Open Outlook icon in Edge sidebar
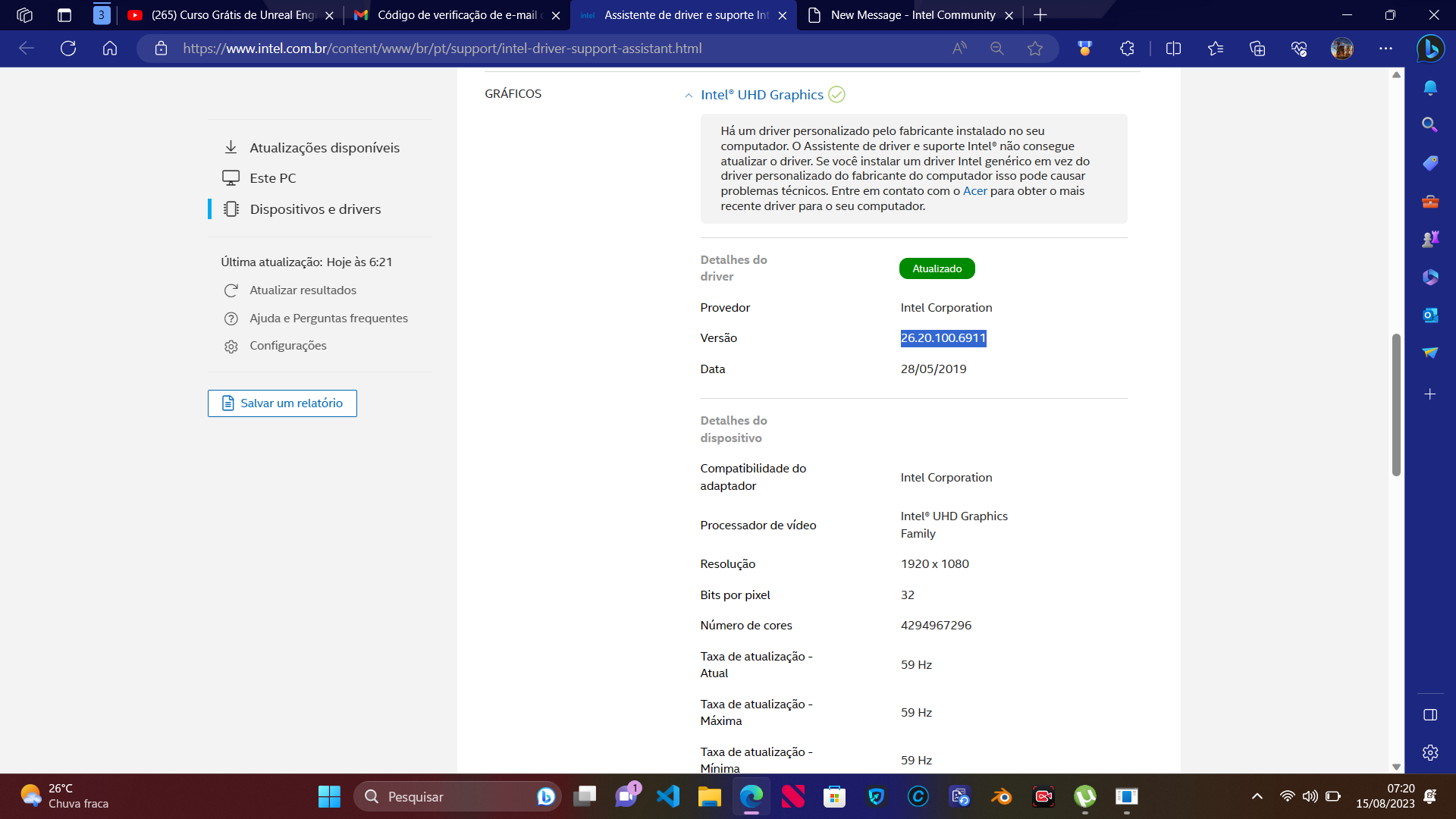The width and height of the screenshot is (1456, 819). coord(1430,315)
